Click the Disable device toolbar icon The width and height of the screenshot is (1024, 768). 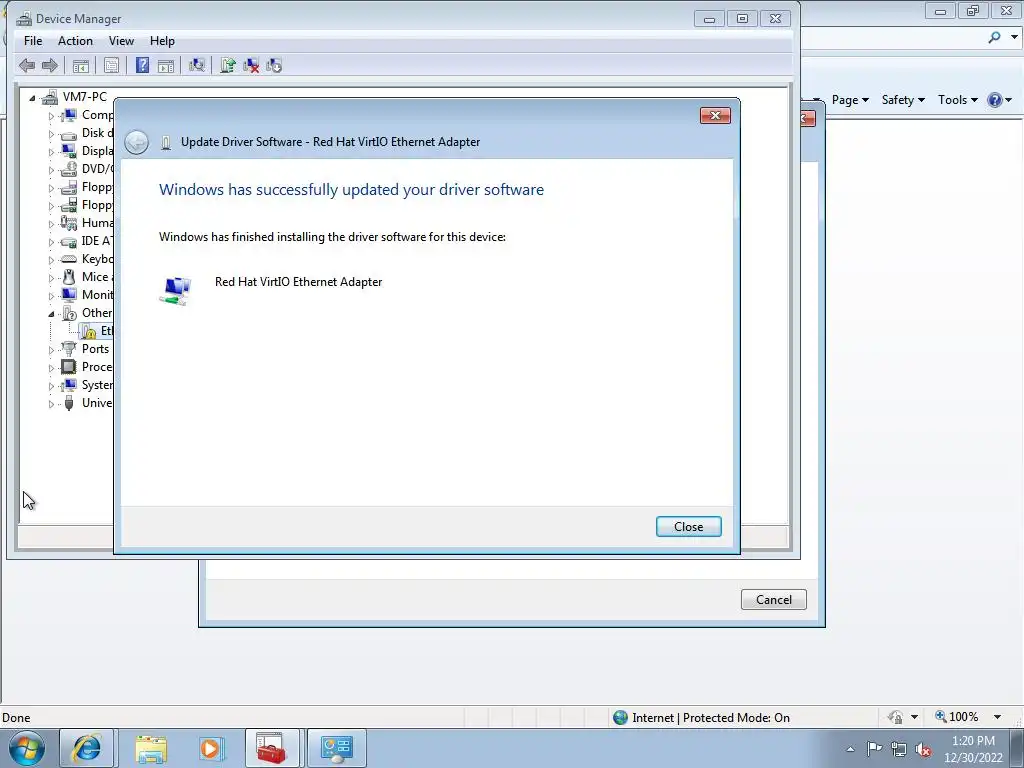274,65
